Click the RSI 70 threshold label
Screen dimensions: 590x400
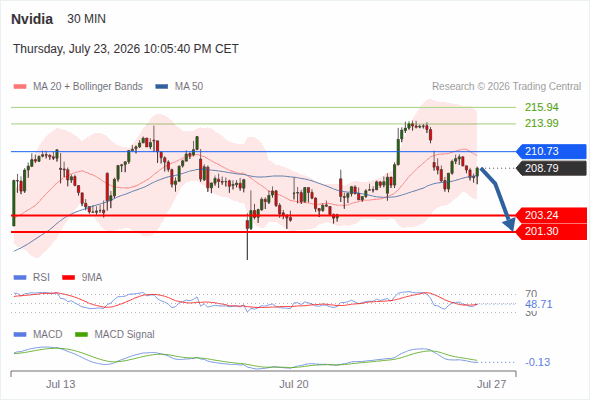point(531,294)
